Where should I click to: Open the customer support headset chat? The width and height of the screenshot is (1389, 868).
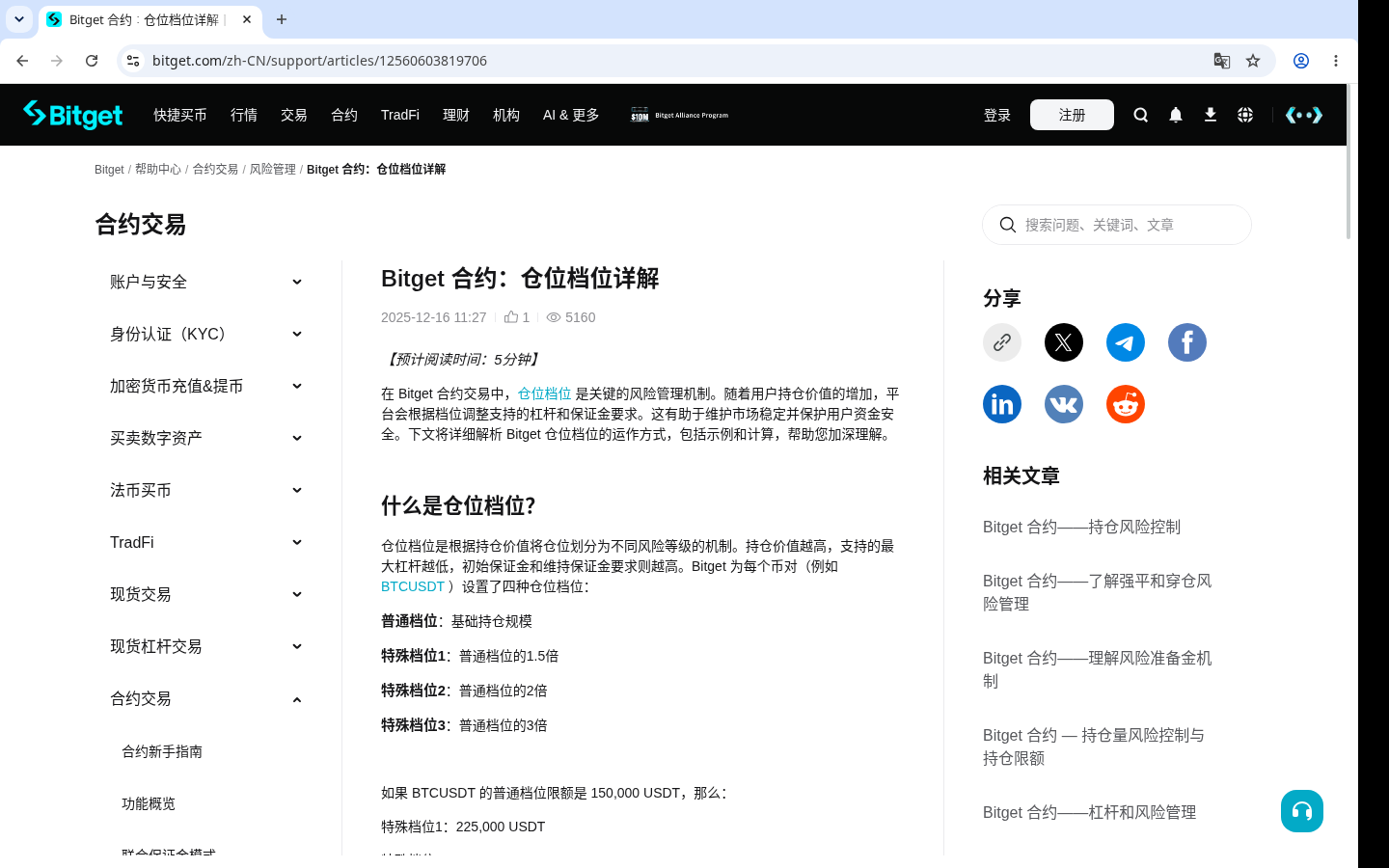(x=1302, y=811)
